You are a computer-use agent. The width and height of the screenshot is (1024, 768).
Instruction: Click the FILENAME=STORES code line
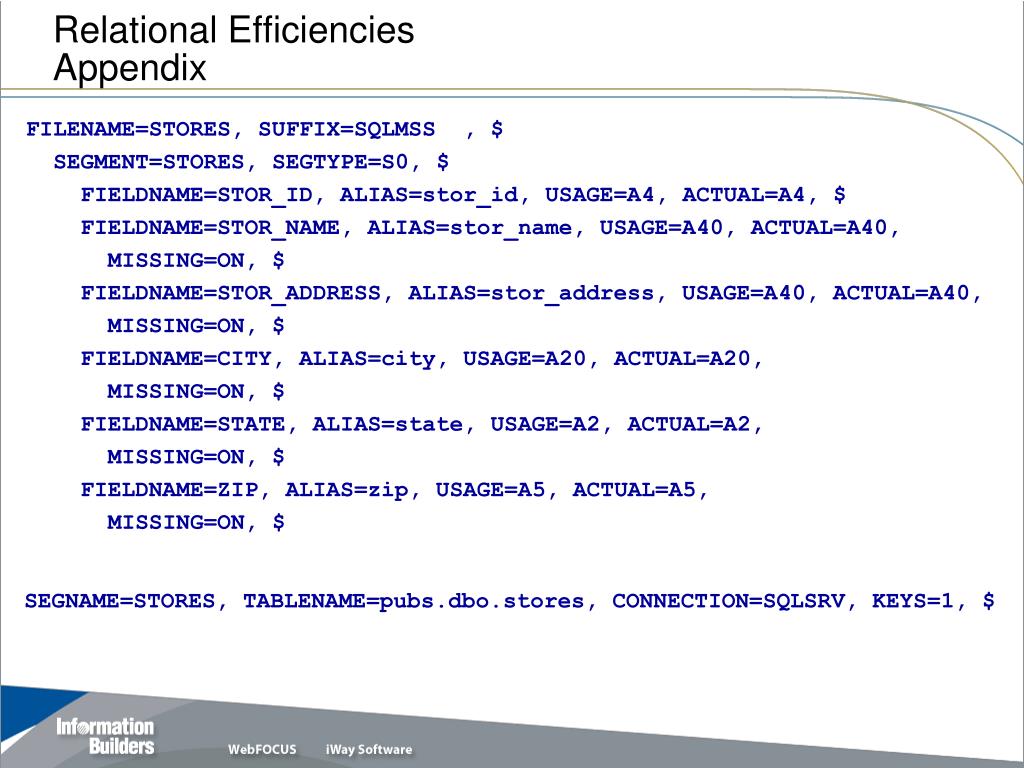coord(264,129)
